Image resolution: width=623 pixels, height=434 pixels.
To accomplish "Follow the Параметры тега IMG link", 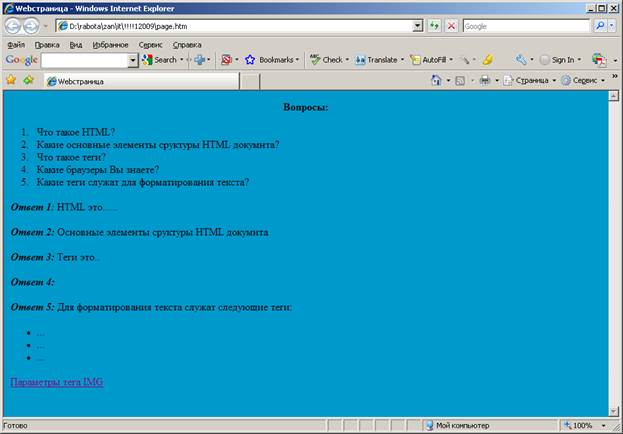I will tap(57, 382).
